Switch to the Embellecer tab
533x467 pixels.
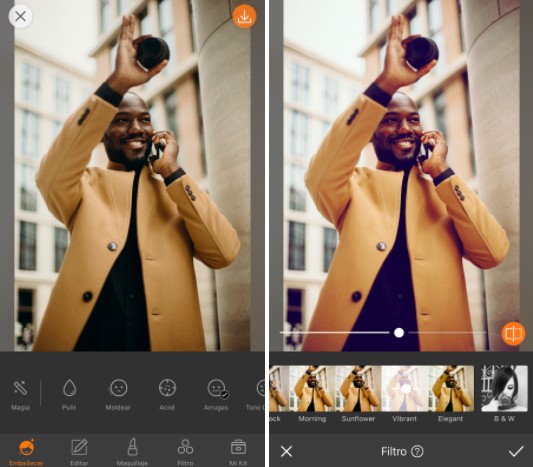coord(27,452)
